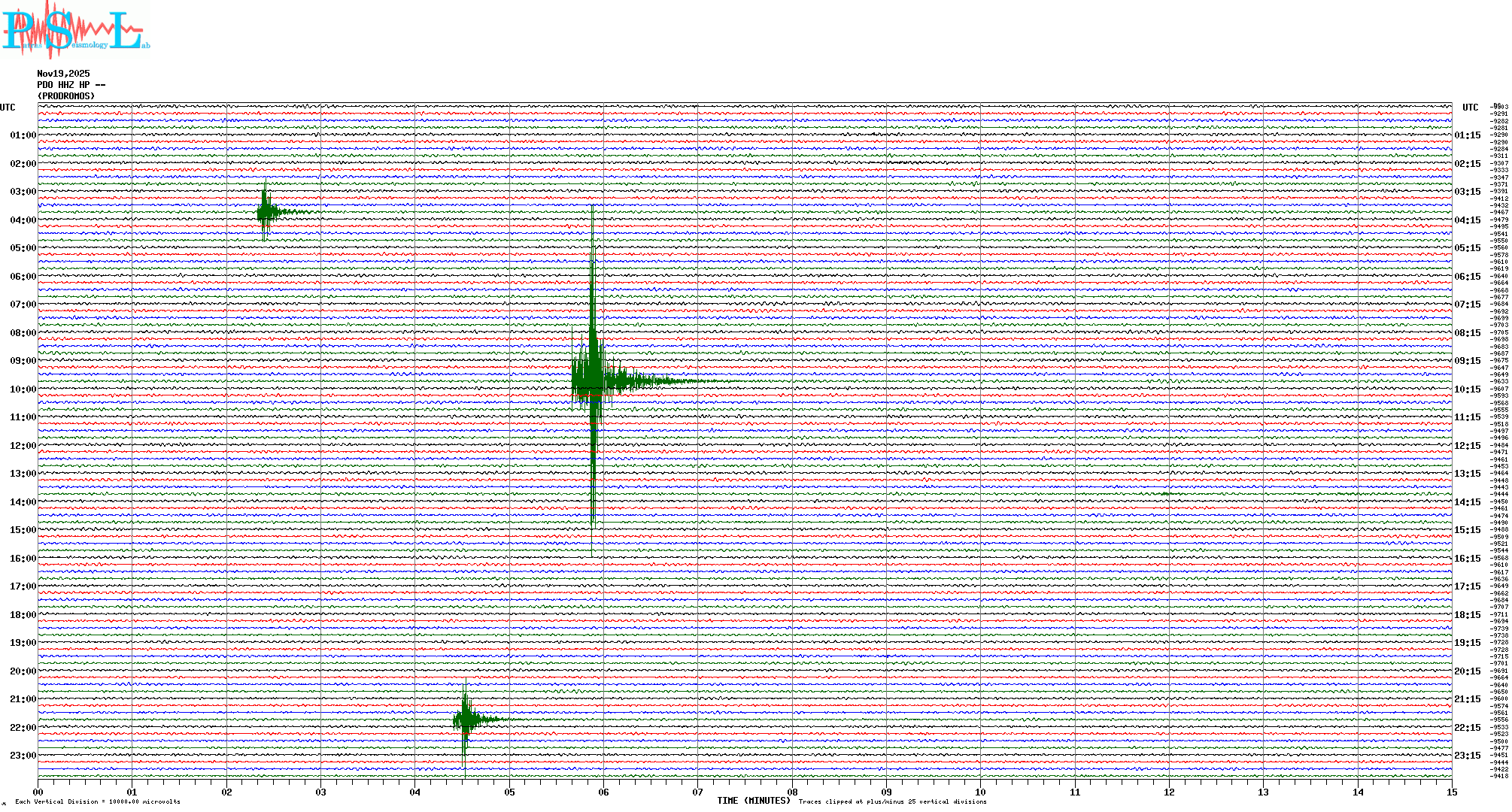This screenshot has height=812, width=1512.
Task: Click the UTC label at top left
Action: coord(8,108)
